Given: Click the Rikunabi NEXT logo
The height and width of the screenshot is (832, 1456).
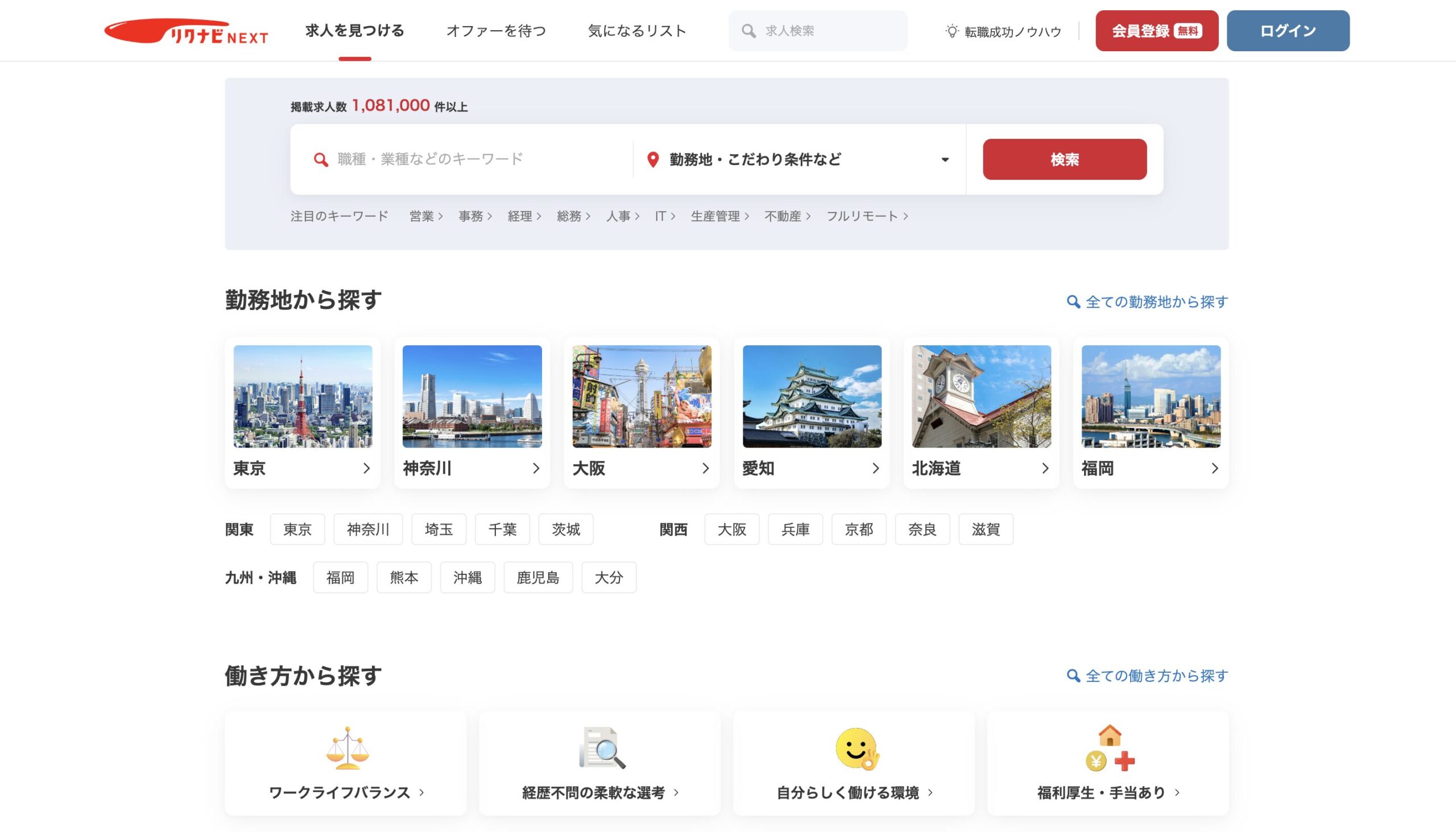Looking at the screenshot, I should point(187,31).
